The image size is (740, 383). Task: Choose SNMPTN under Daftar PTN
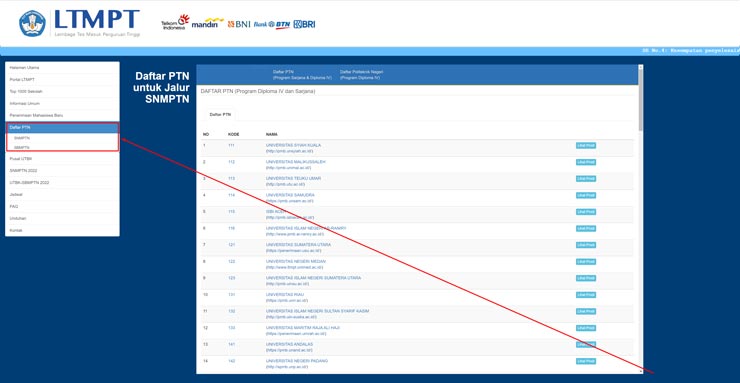[22, 138]
